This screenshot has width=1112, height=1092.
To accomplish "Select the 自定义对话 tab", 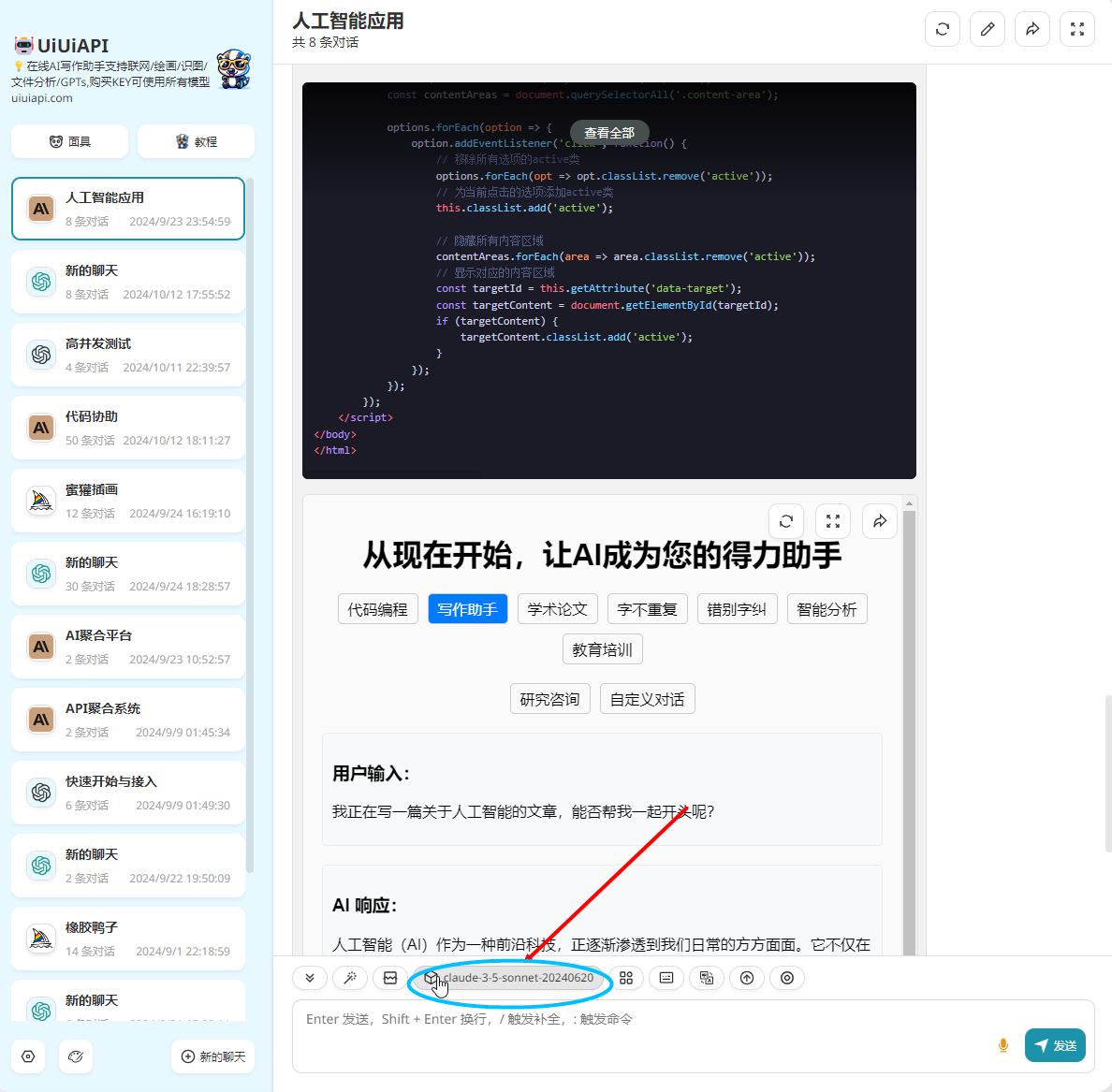I will tap(648, 699).
